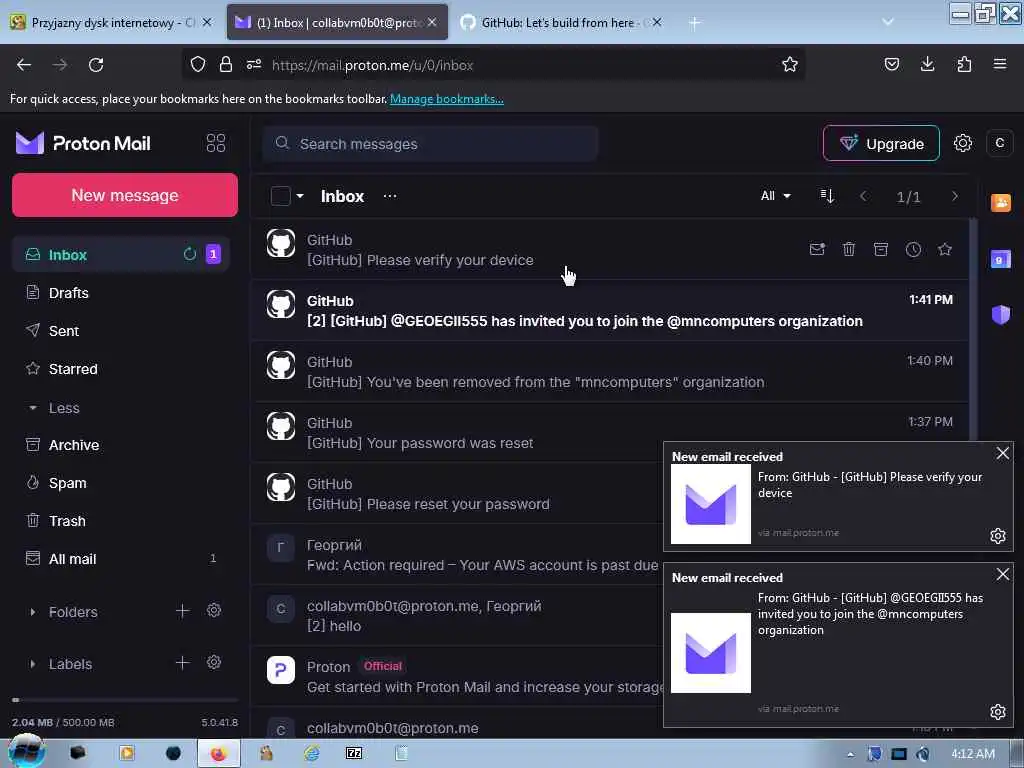Open a new browser tab
This screenshot has width=1024, height=768.
pyautogui.click(x=694, y=23)
